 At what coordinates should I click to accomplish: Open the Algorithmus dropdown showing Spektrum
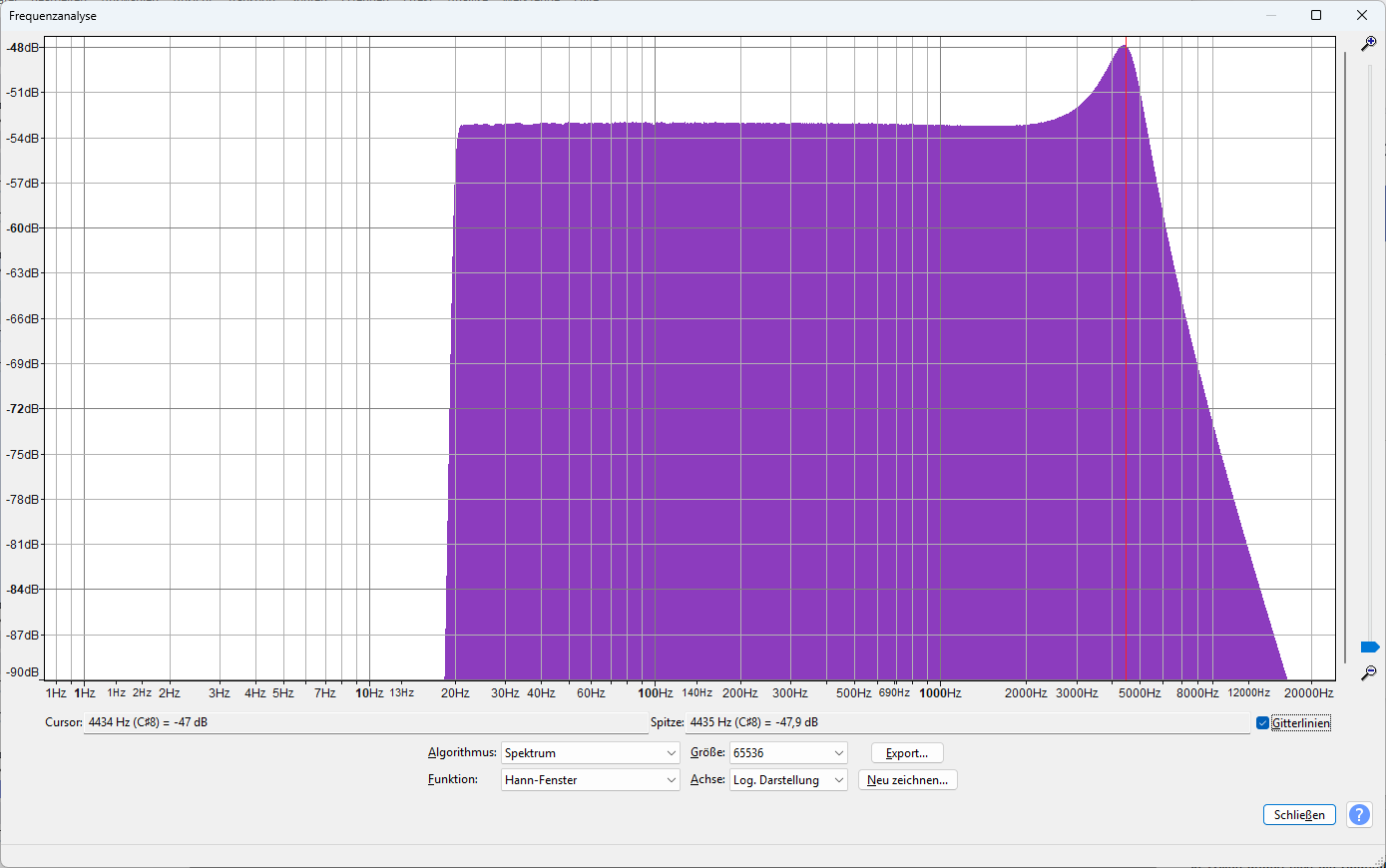coord(590,753)
